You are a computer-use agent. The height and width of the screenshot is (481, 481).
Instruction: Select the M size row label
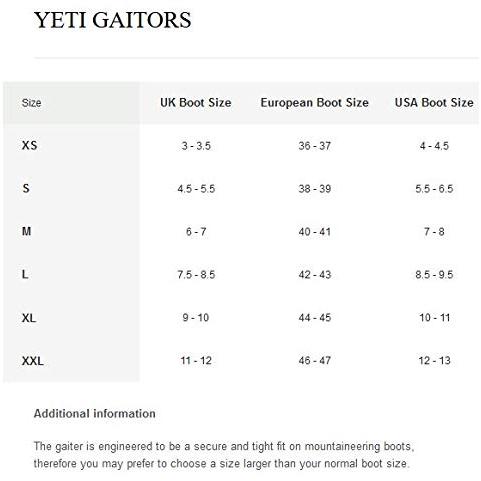pyautogui.click(x=26, y=231)
